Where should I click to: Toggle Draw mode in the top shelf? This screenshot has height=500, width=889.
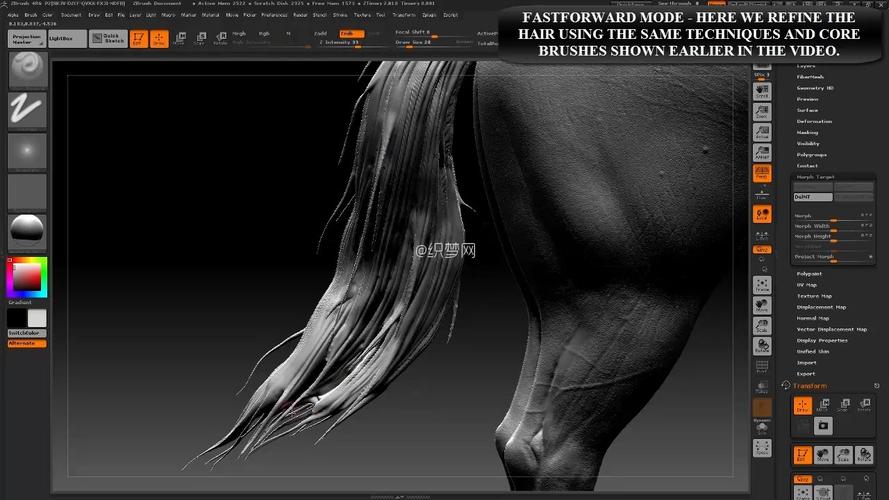coord(159,39)
